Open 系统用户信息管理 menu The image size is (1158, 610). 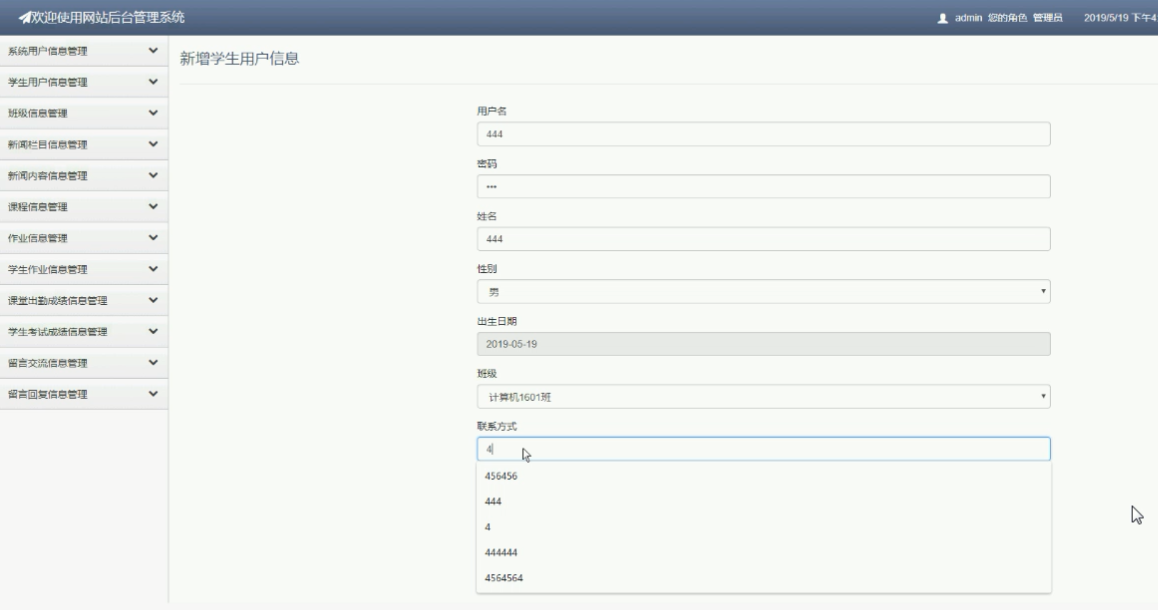click(x=83, y=51)
